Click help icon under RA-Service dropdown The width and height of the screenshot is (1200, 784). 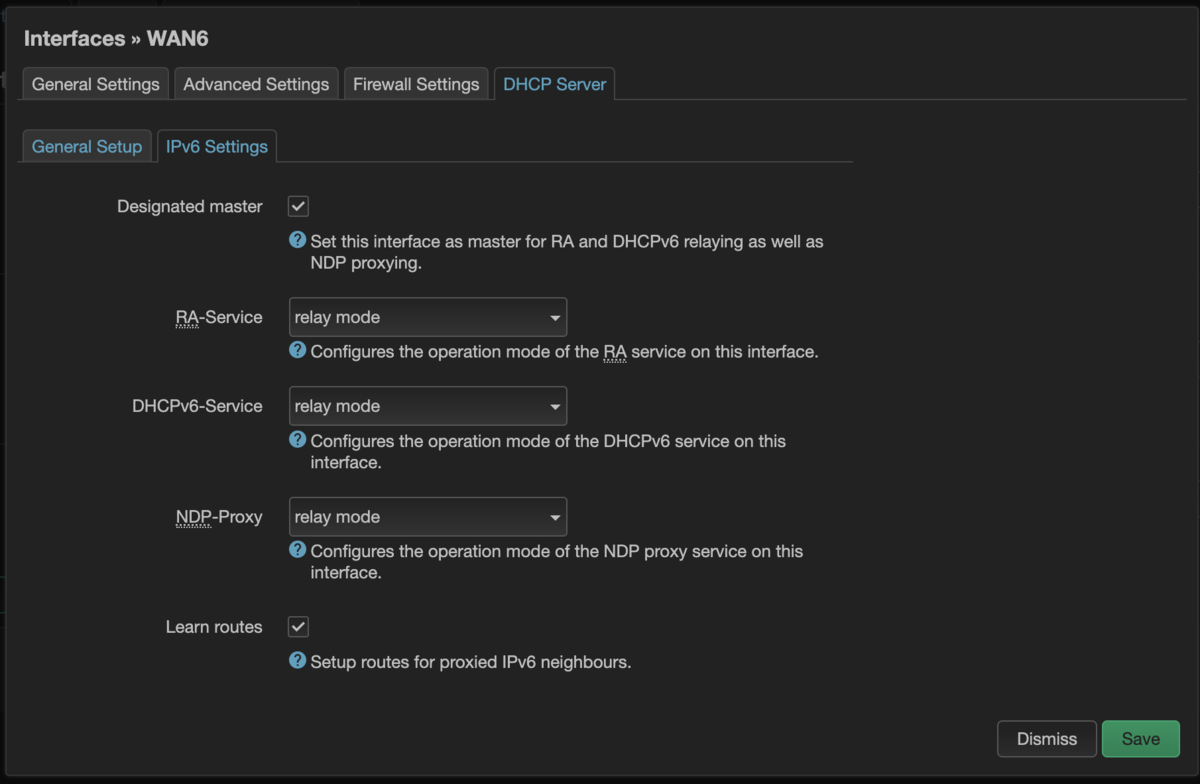coord(297,351)
